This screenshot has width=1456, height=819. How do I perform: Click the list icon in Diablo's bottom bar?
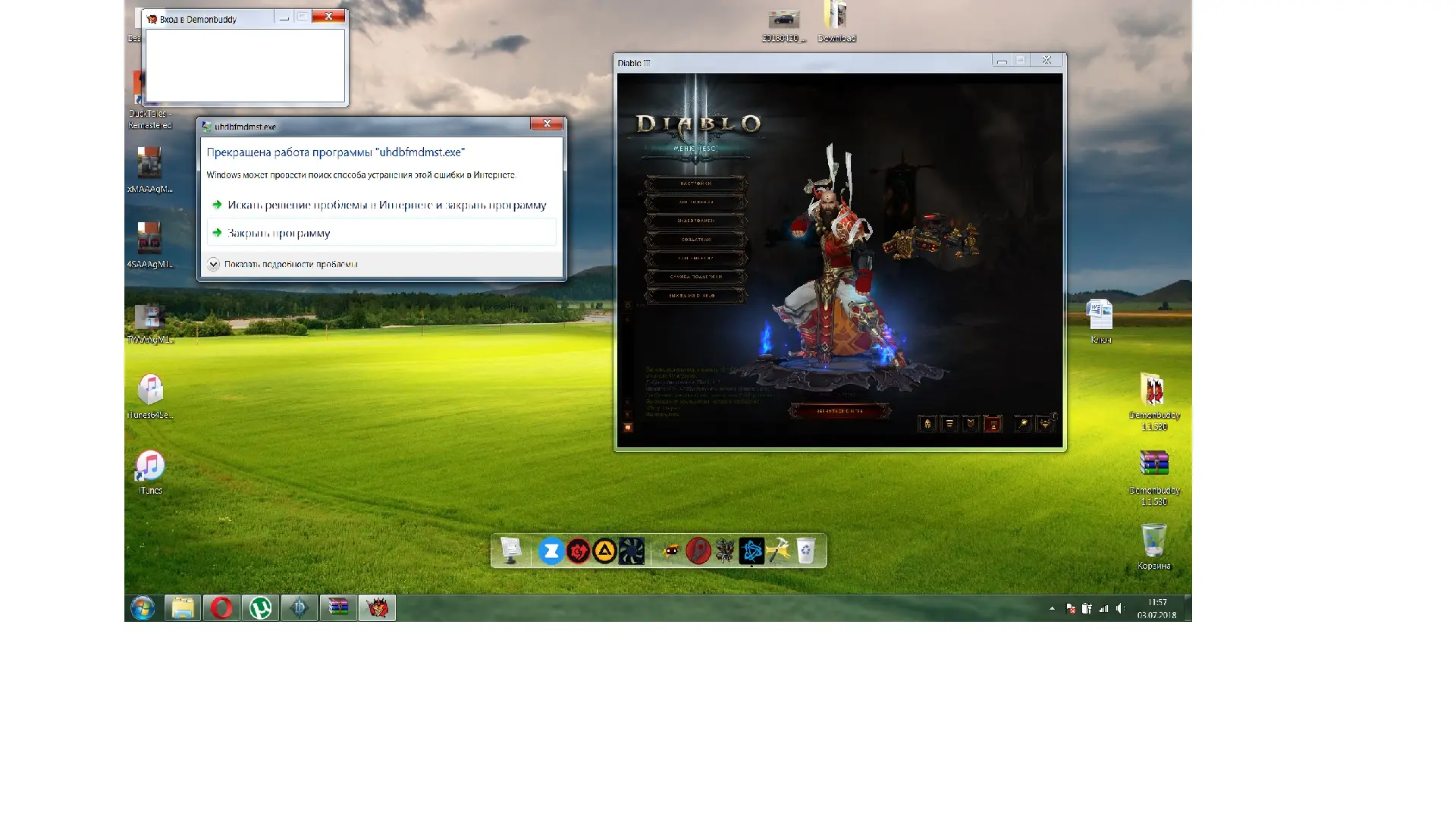coord(949,424)
